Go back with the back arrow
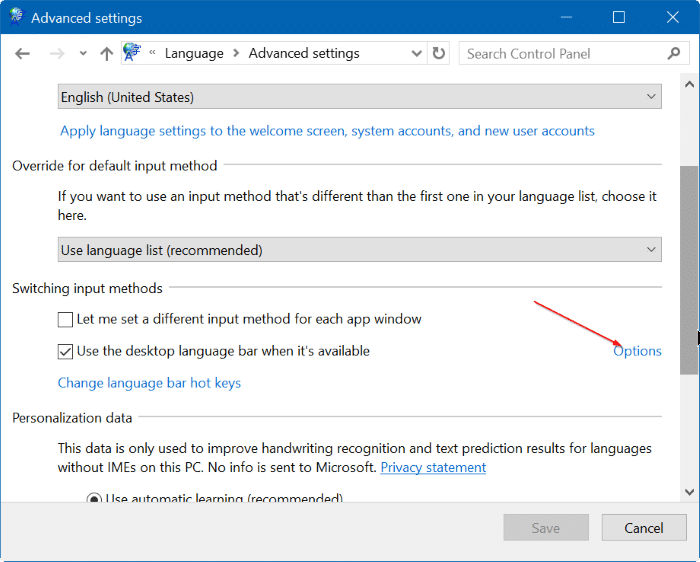 [22, 54]
